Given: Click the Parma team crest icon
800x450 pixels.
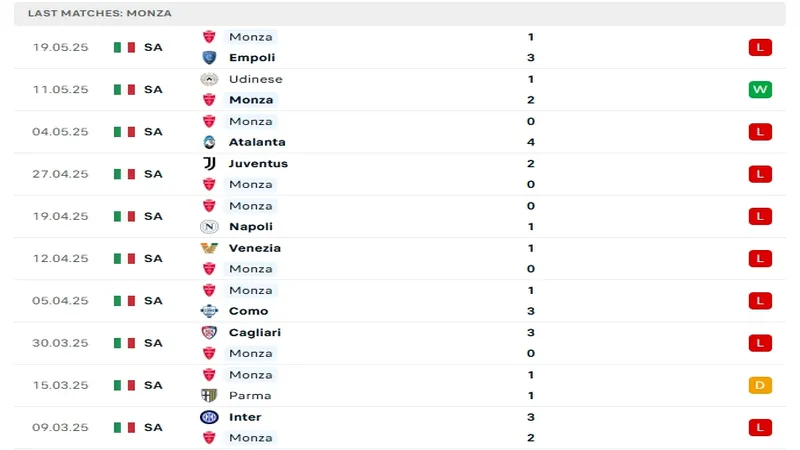Looking at the screenshot, I should (209, 395).
